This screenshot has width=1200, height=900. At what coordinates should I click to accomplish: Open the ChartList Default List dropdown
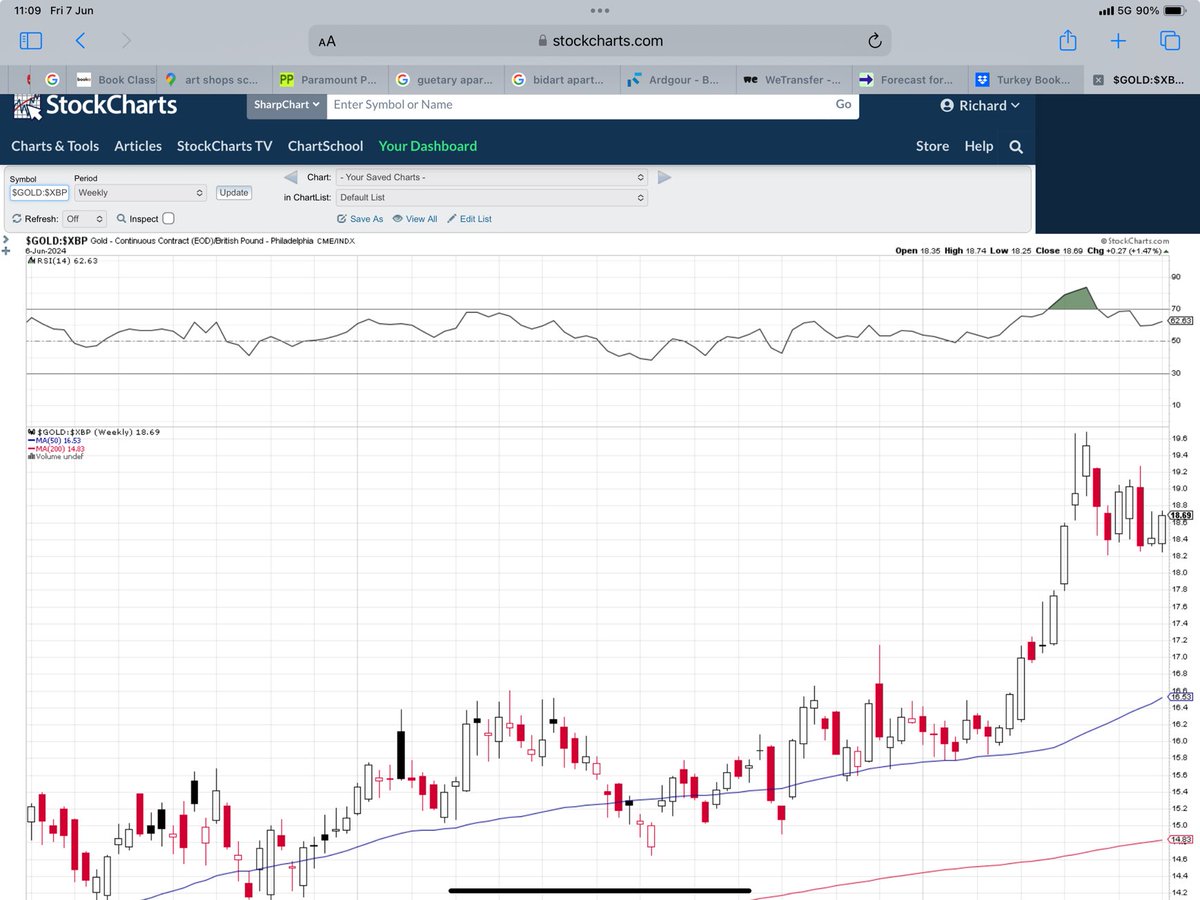coord(492,198)
